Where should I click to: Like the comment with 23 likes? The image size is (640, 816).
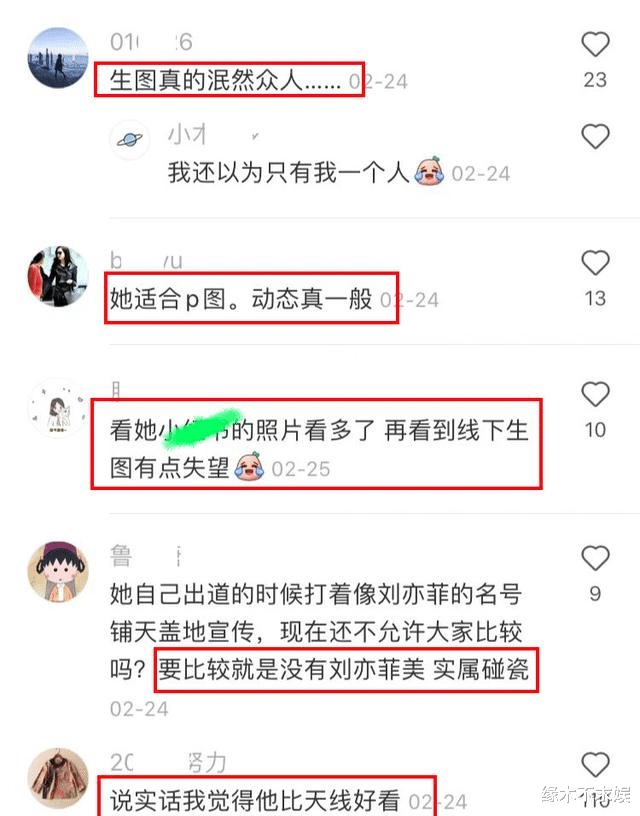coord(595,44)
